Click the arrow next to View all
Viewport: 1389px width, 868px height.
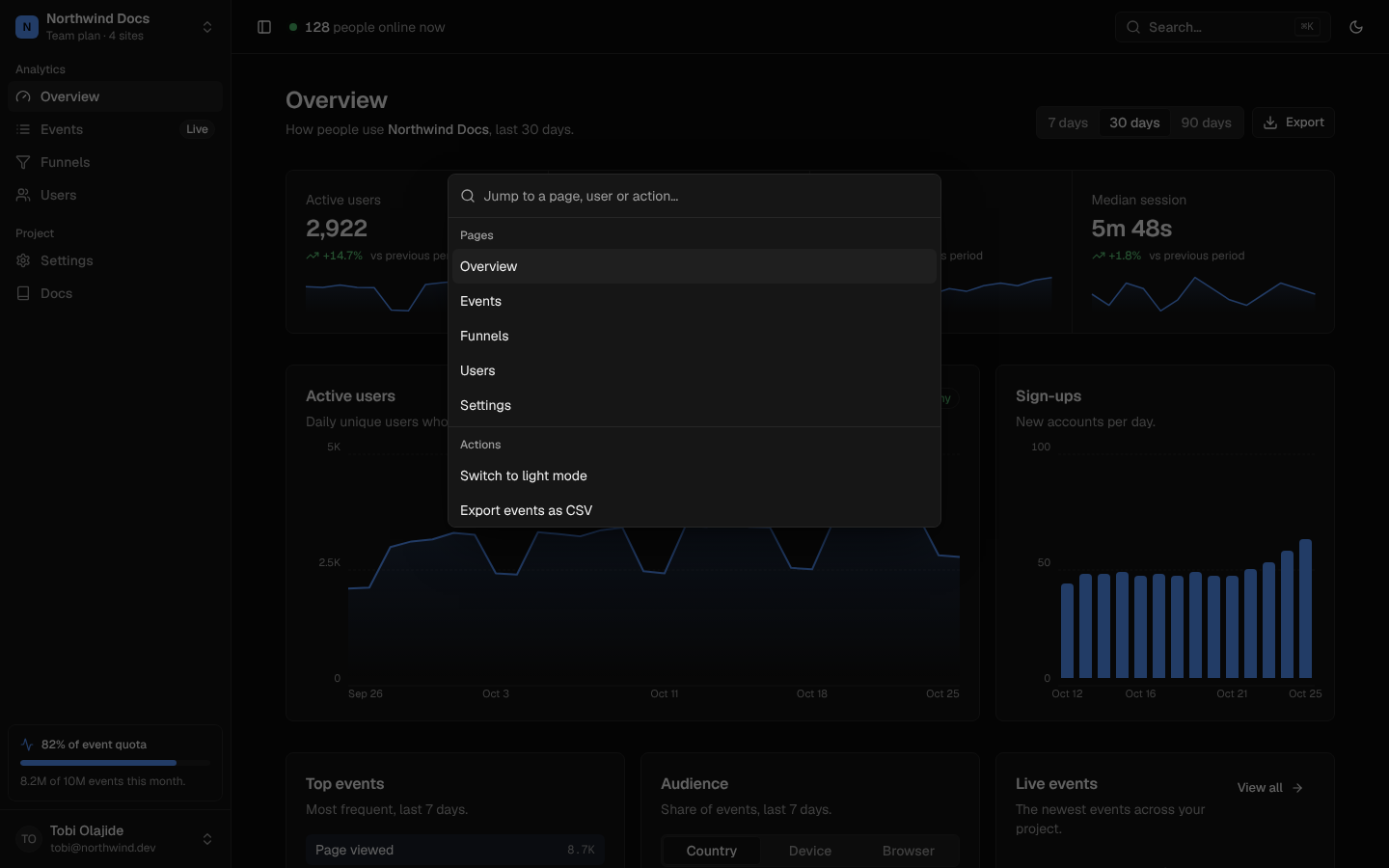click(x=1297, y=788)
